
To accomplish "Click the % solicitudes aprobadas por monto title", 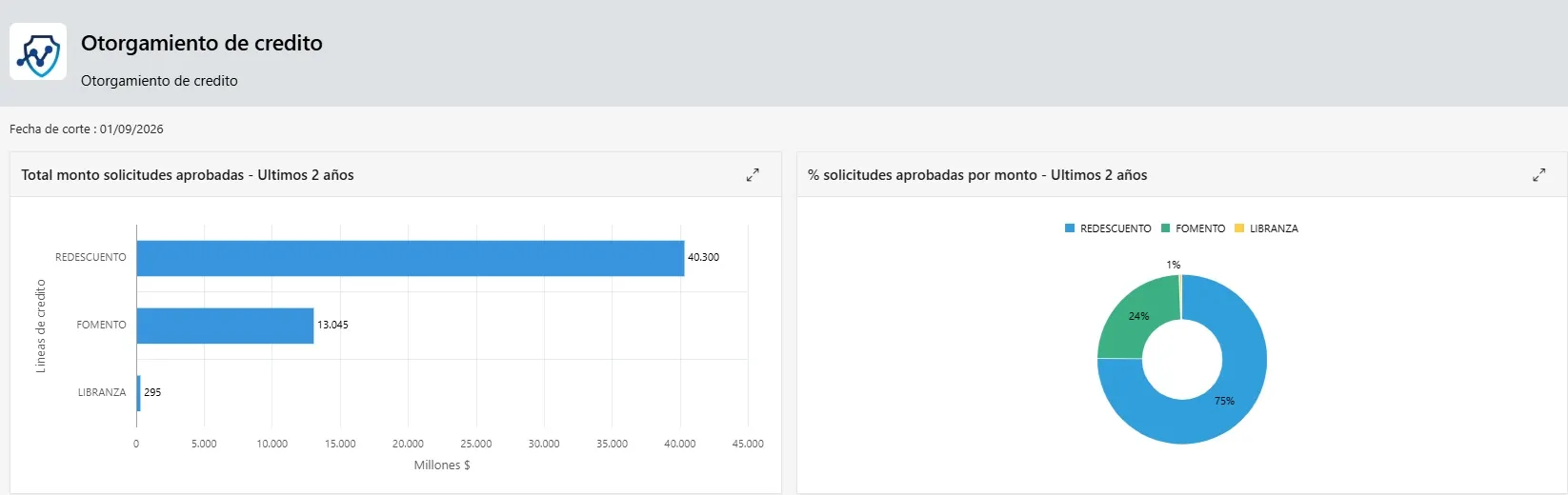I will click(x=977, y=175).
